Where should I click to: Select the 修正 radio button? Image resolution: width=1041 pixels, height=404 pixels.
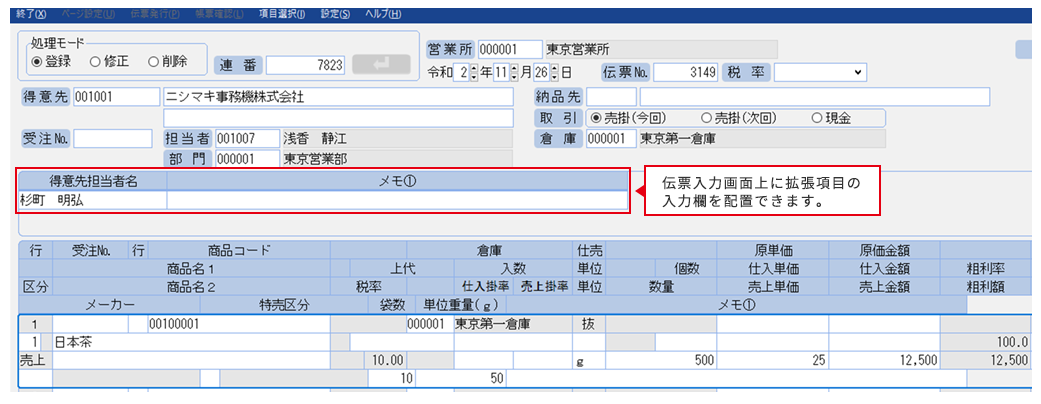click(x=95, y=61)
